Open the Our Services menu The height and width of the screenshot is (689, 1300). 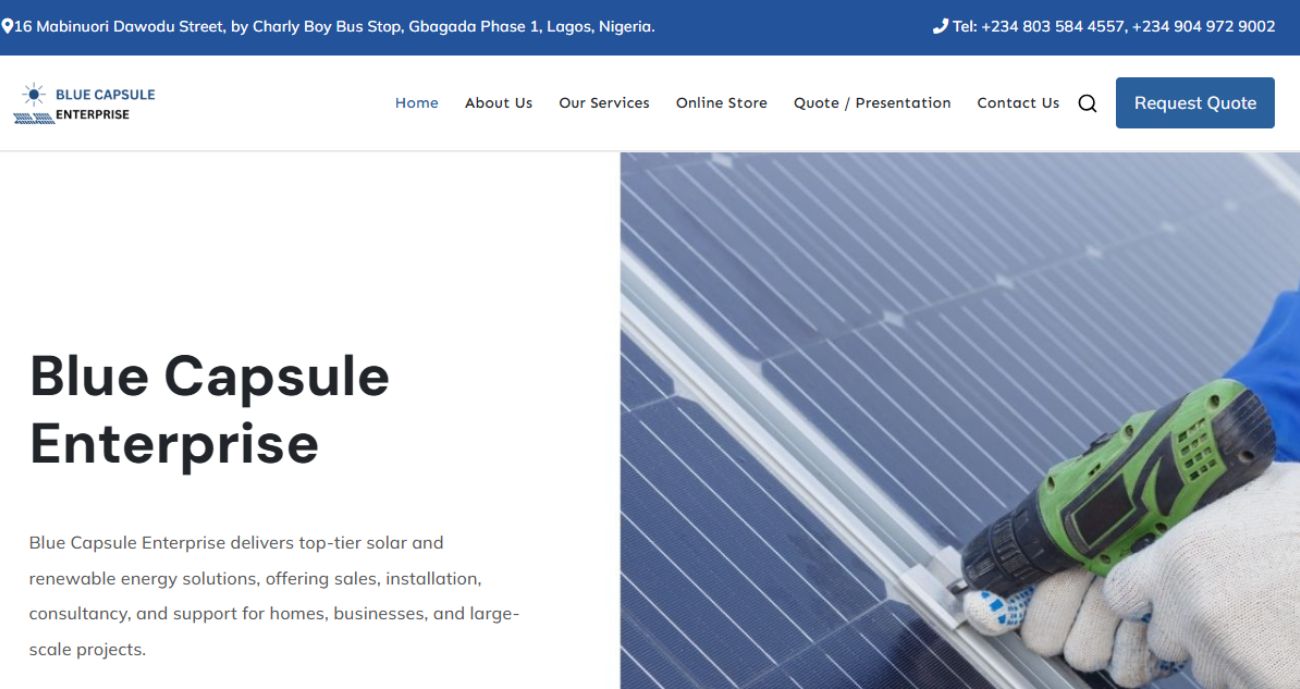[604, 103]
